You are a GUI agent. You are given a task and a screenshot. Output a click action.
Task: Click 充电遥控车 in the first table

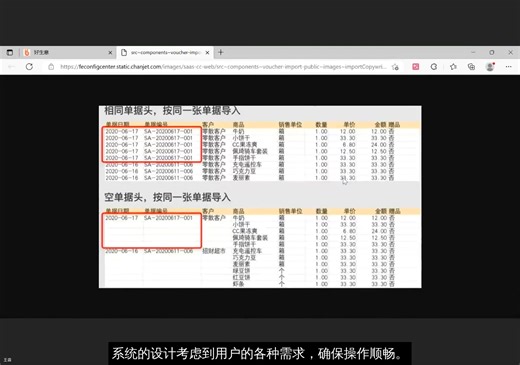click(x=247, y=164)
